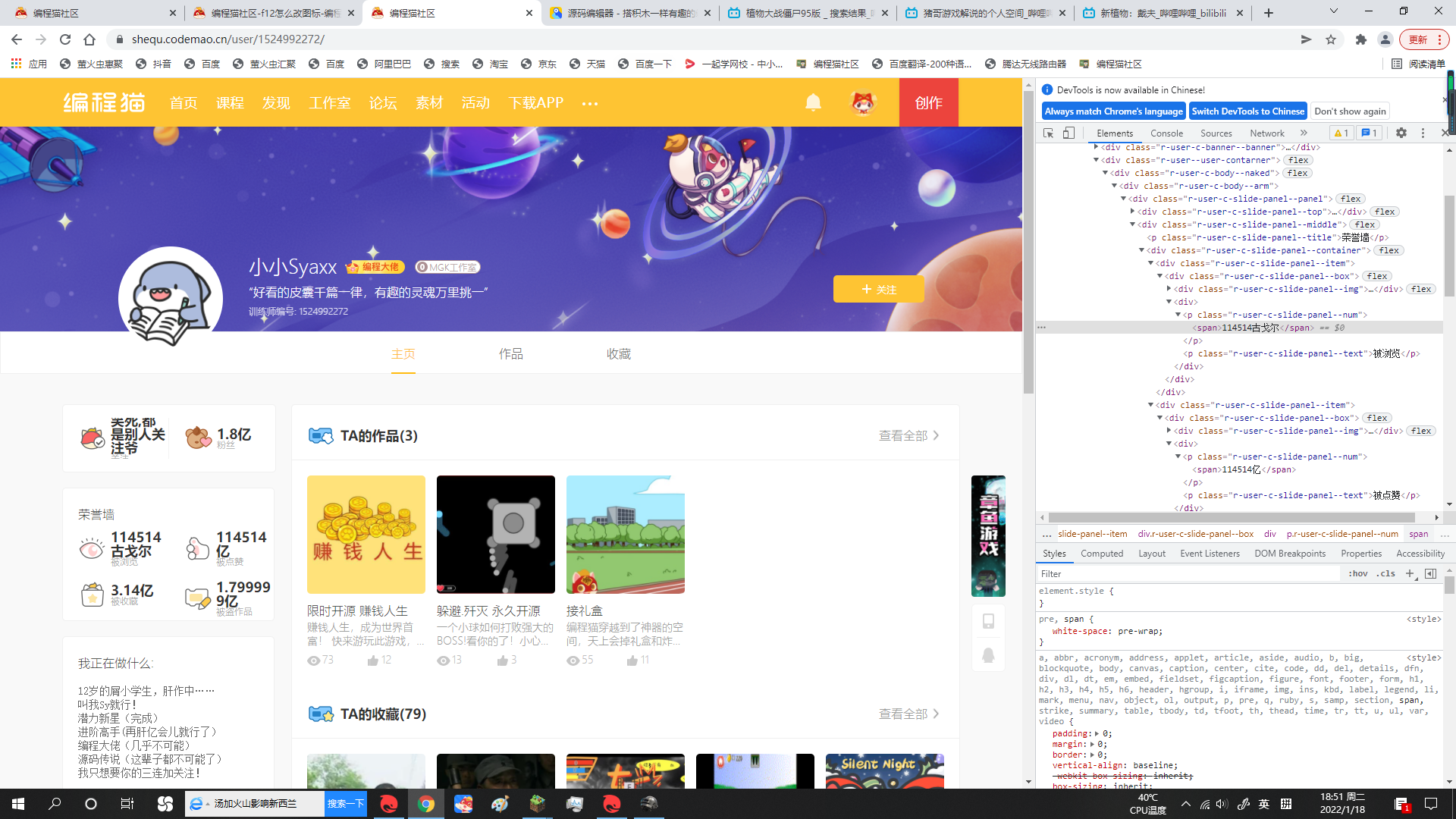Click the 应用 apps grid icon
This screenshot has height=819, width=1456.
coord(16,64)
